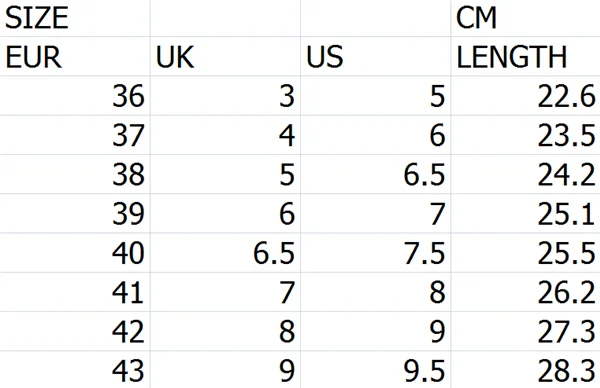Click the UK column label cell
The height and width of the screenshot is (388, 600).
pyautogui.click(x=225, y=56)
